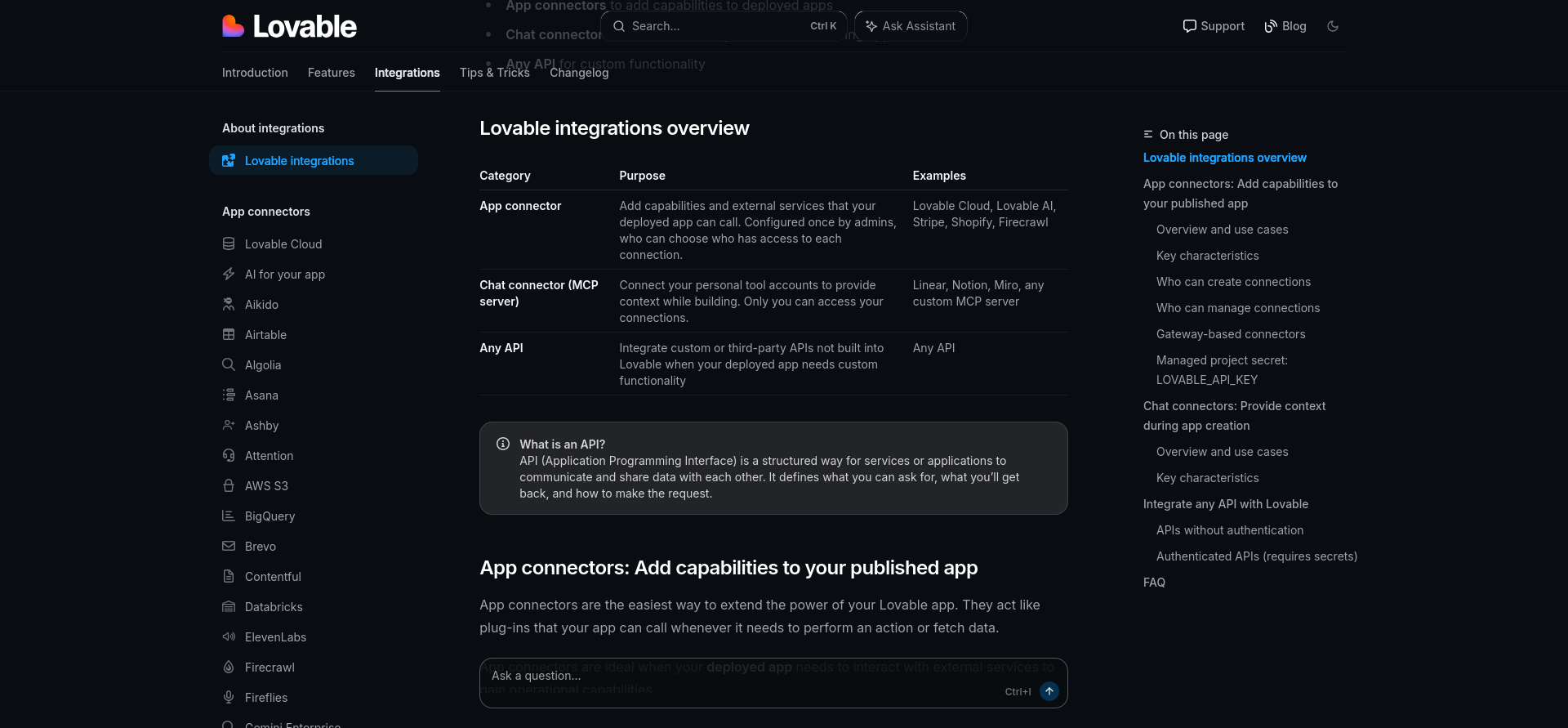The width and height of the screenshot is (1568, 728).
Task: Click the Asana list icon
Action: pyautogui.click(x=229, y=395)
